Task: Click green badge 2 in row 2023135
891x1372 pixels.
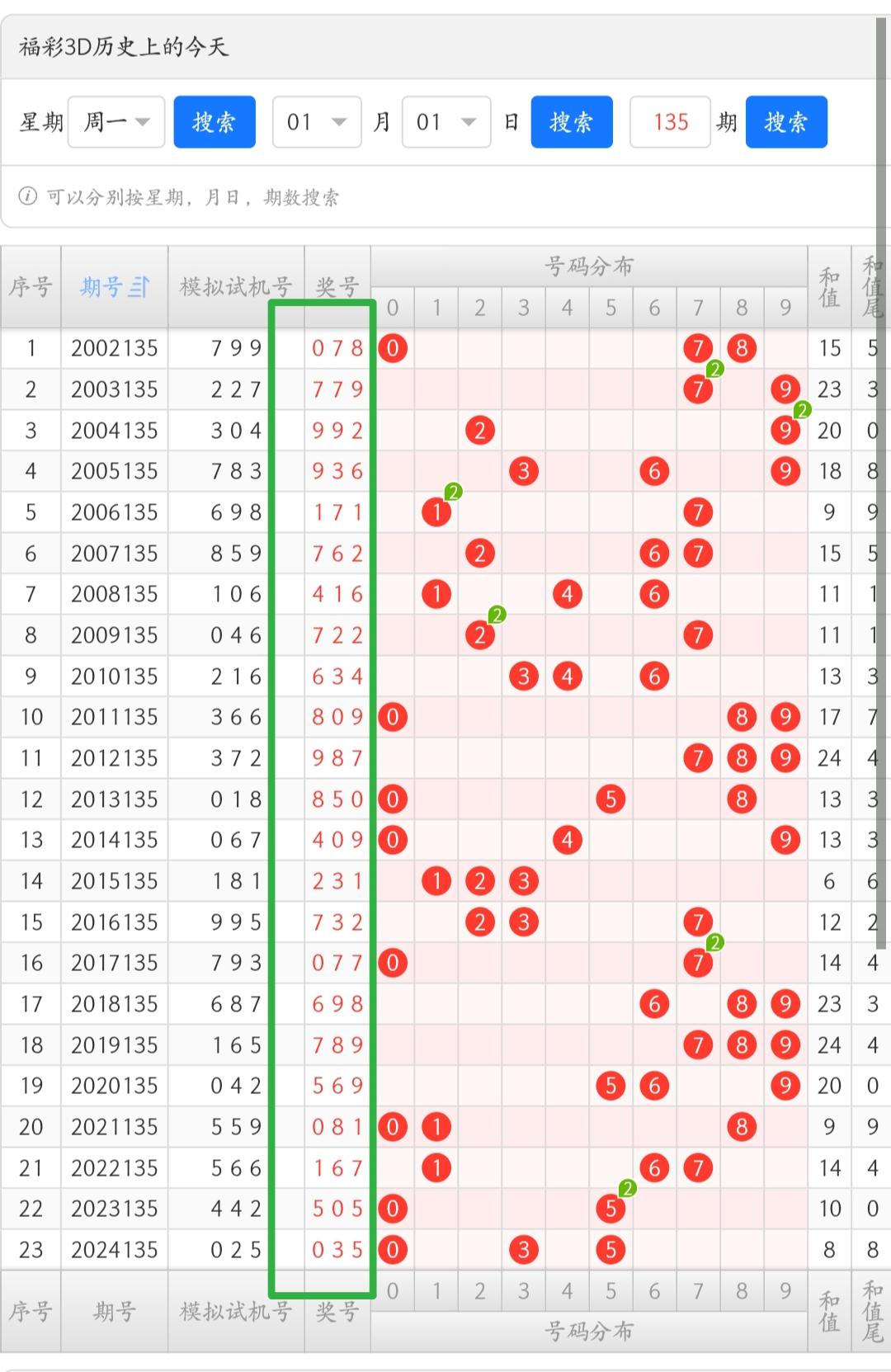Action: tap(628, 1189)
